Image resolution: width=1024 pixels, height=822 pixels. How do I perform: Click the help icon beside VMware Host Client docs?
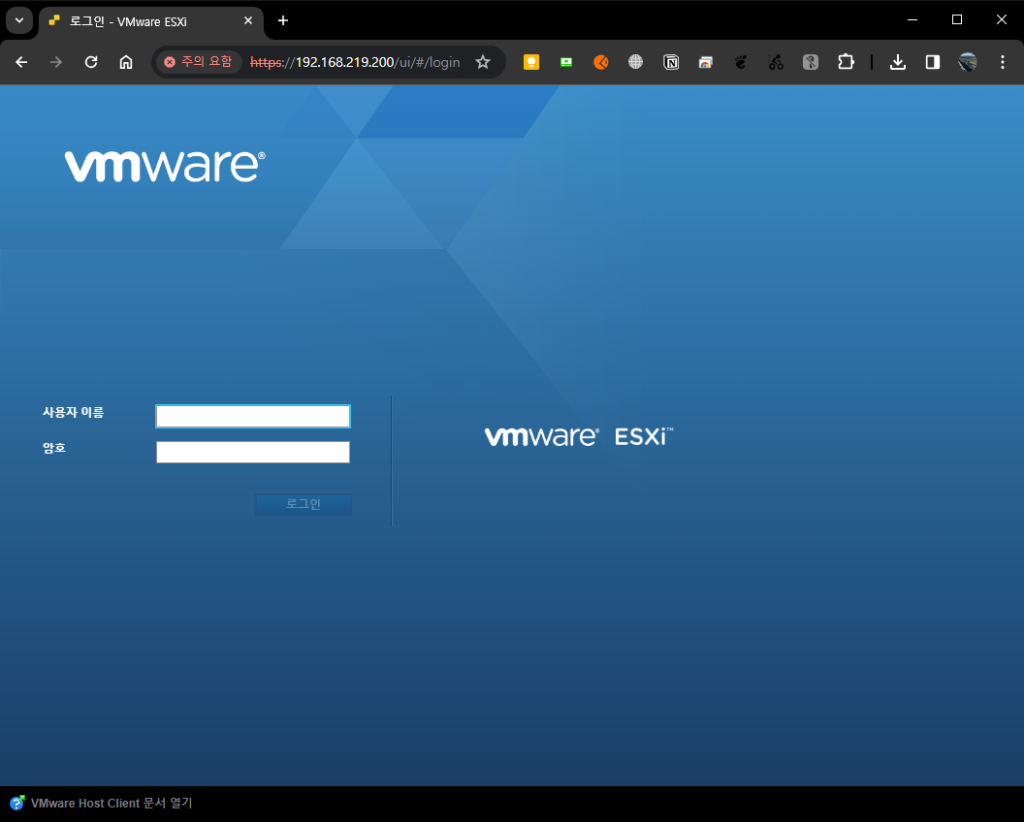coord(18,802)
